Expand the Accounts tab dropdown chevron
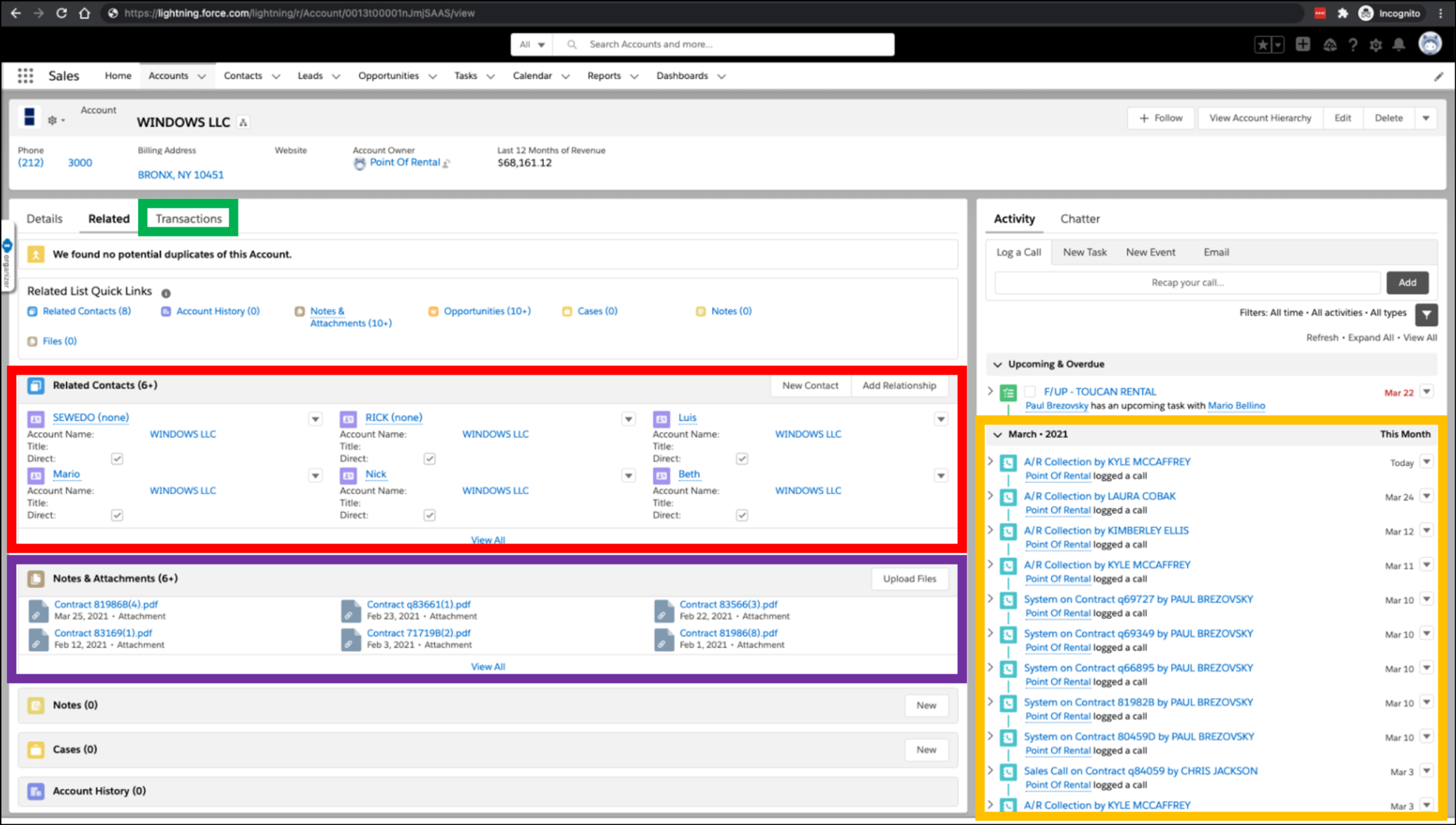The height and width of the screenshot is (825, 1456). pyautogui.click(x=202, y=76)
